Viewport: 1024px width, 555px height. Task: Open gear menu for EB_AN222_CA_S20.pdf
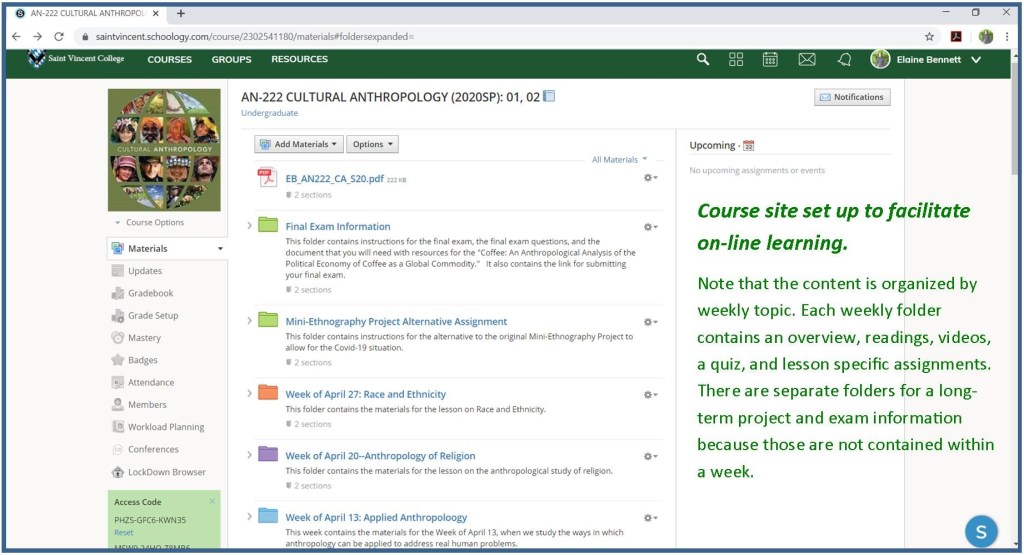point(650,178)
